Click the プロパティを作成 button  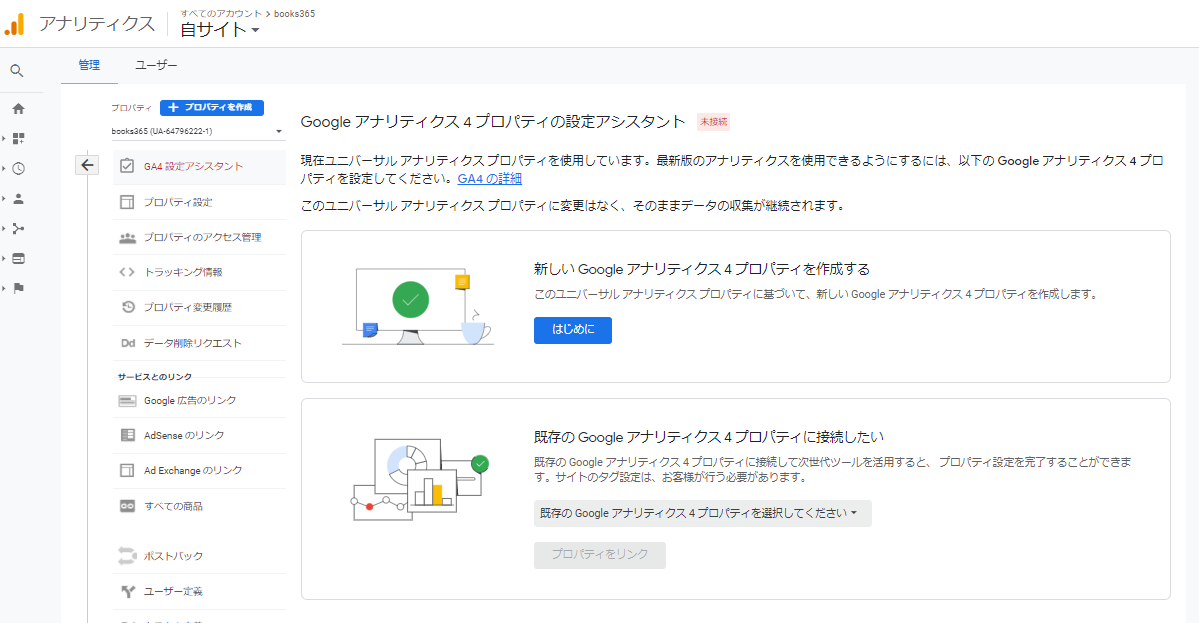(211, 107)
